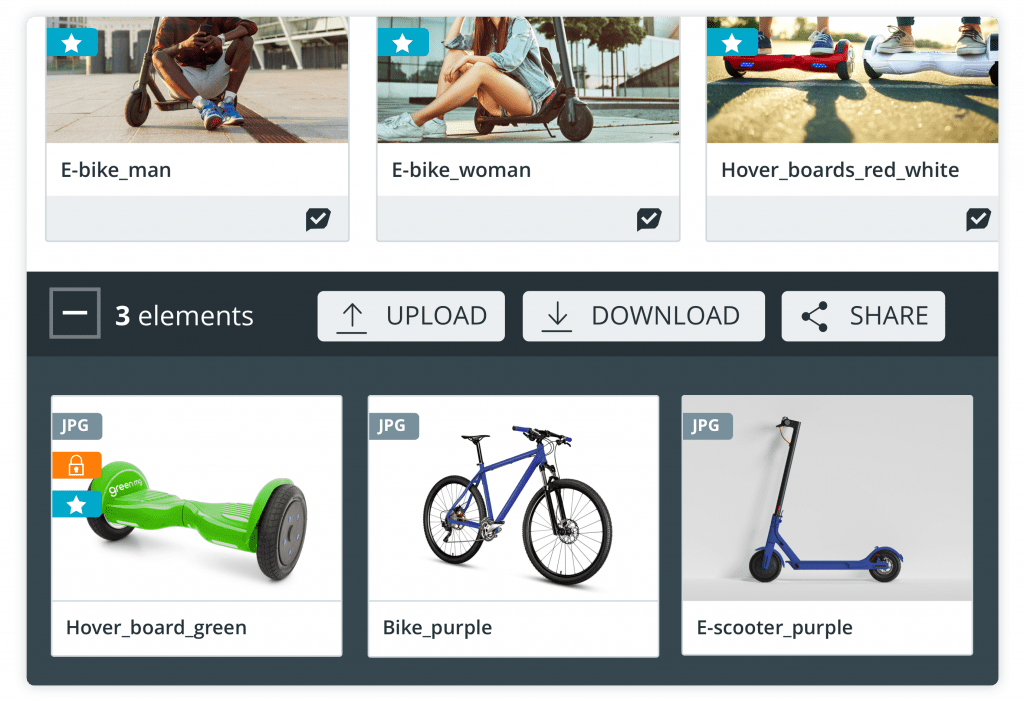Click the UPLOAD button
The height and width of the screenshot is (701, 1024).
pyautogui.click(x=411, y=316)
